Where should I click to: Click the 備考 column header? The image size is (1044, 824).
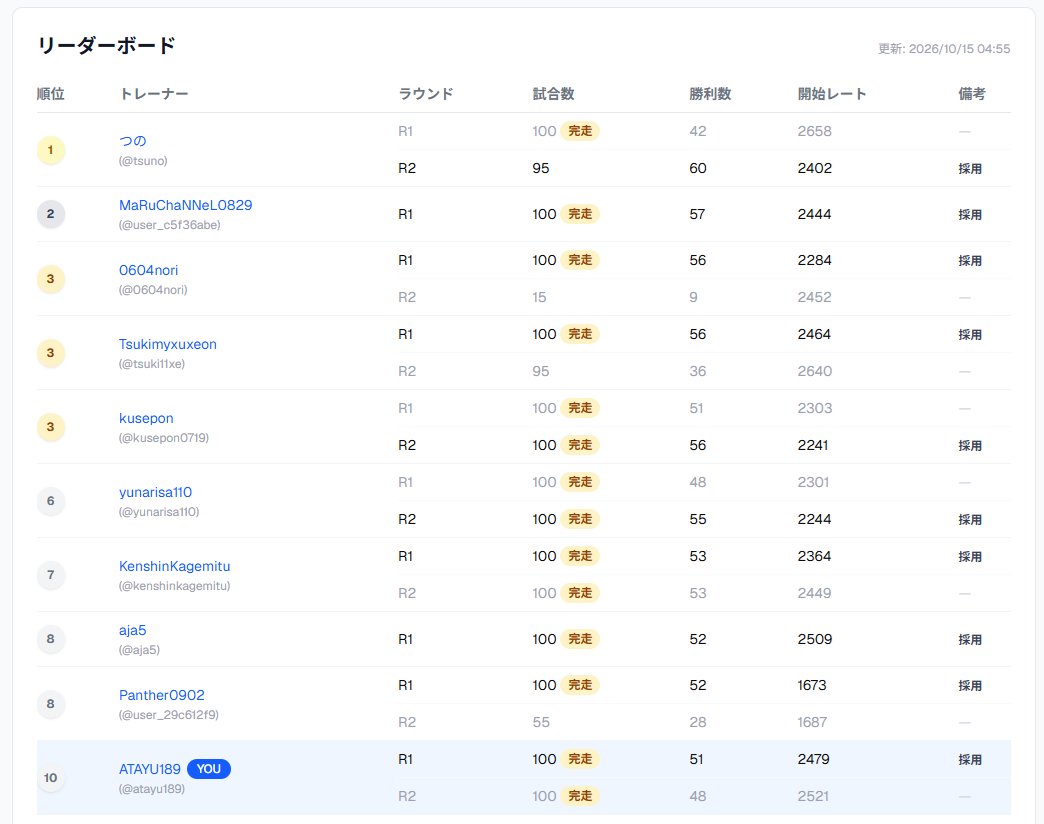(x=972, y=94)
